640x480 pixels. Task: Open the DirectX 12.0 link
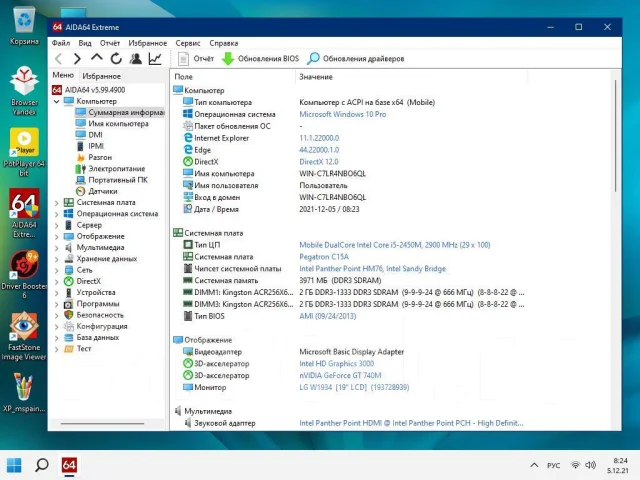[319, 162]
